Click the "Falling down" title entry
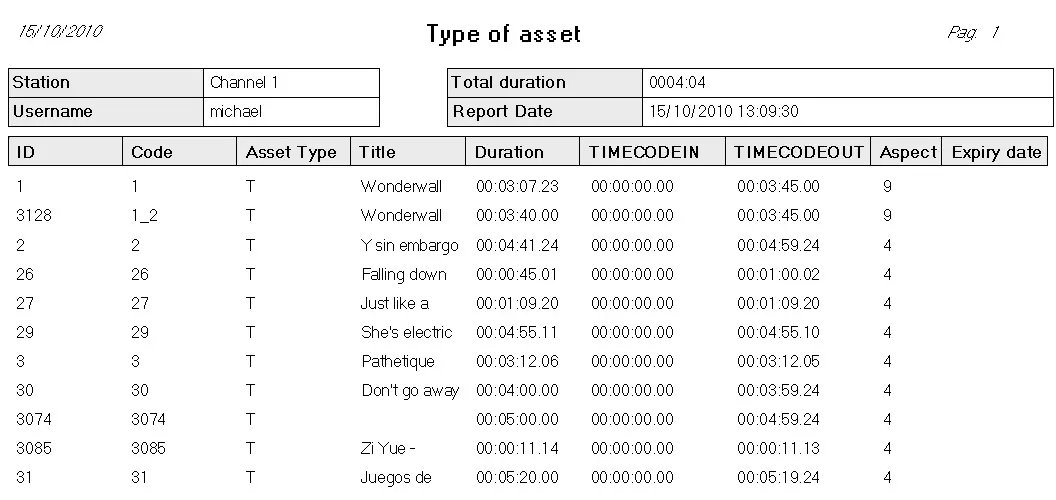The height and width of the screenshot is (500, 1056). coord(404,274)
